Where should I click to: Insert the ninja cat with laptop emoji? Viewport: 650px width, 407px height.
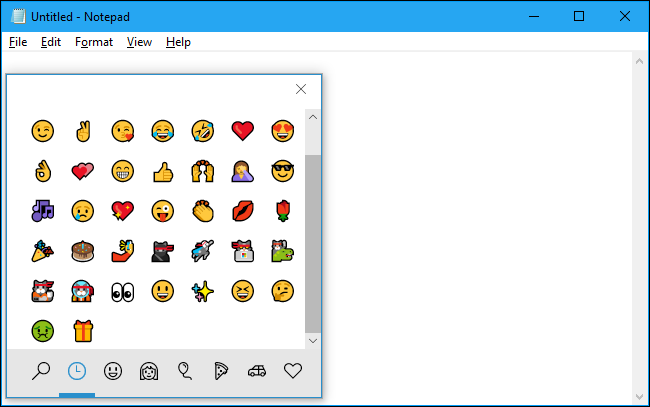[243, 251]
